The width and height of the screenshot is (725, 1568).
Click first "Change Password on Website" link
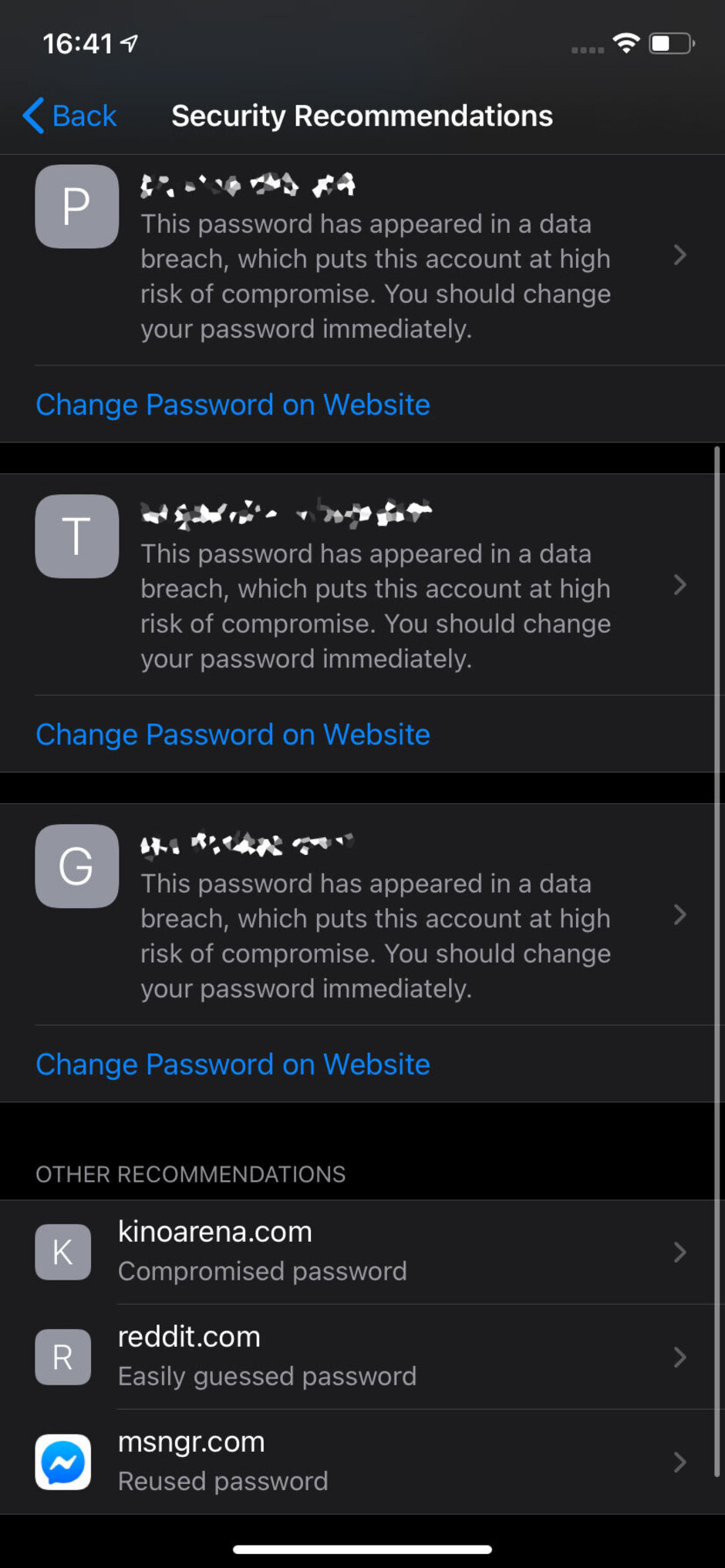pos(233,405)
